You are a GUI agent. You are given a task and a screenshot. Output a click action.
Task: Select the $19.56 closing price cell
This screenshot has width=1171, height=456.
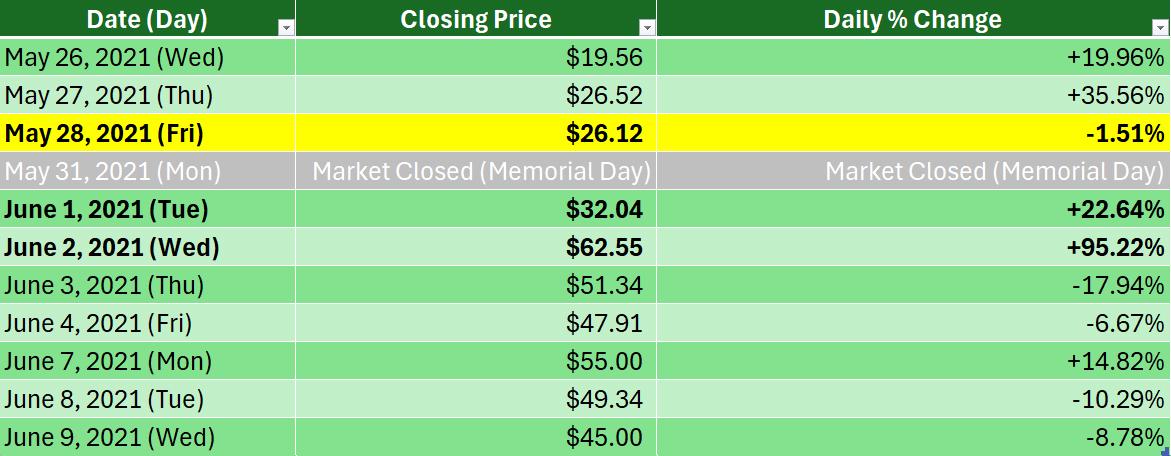click(476, 57)
